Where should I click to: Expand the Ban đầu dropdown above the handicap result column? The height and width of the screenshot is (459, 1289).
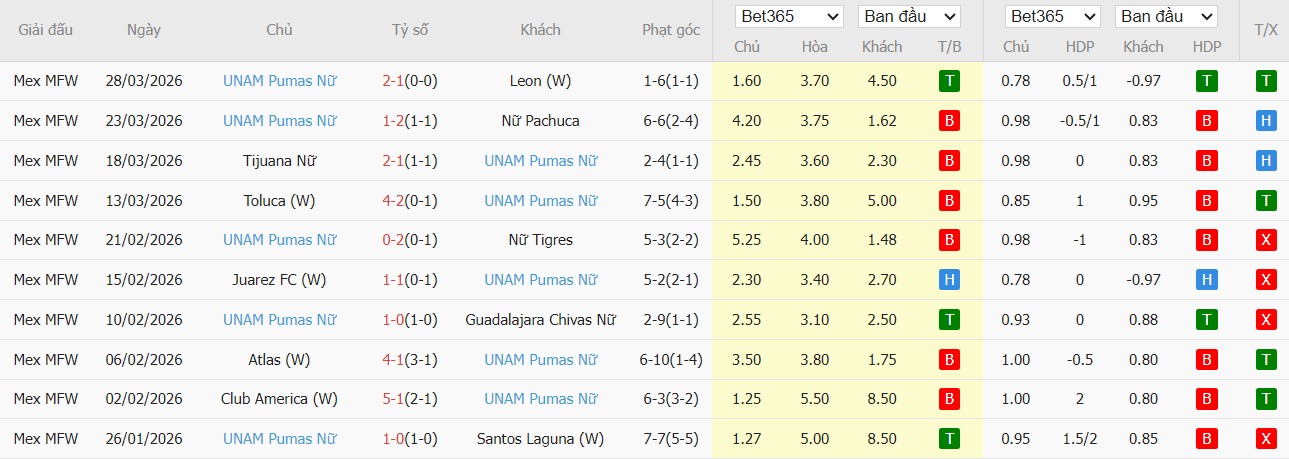[1166, 17]
